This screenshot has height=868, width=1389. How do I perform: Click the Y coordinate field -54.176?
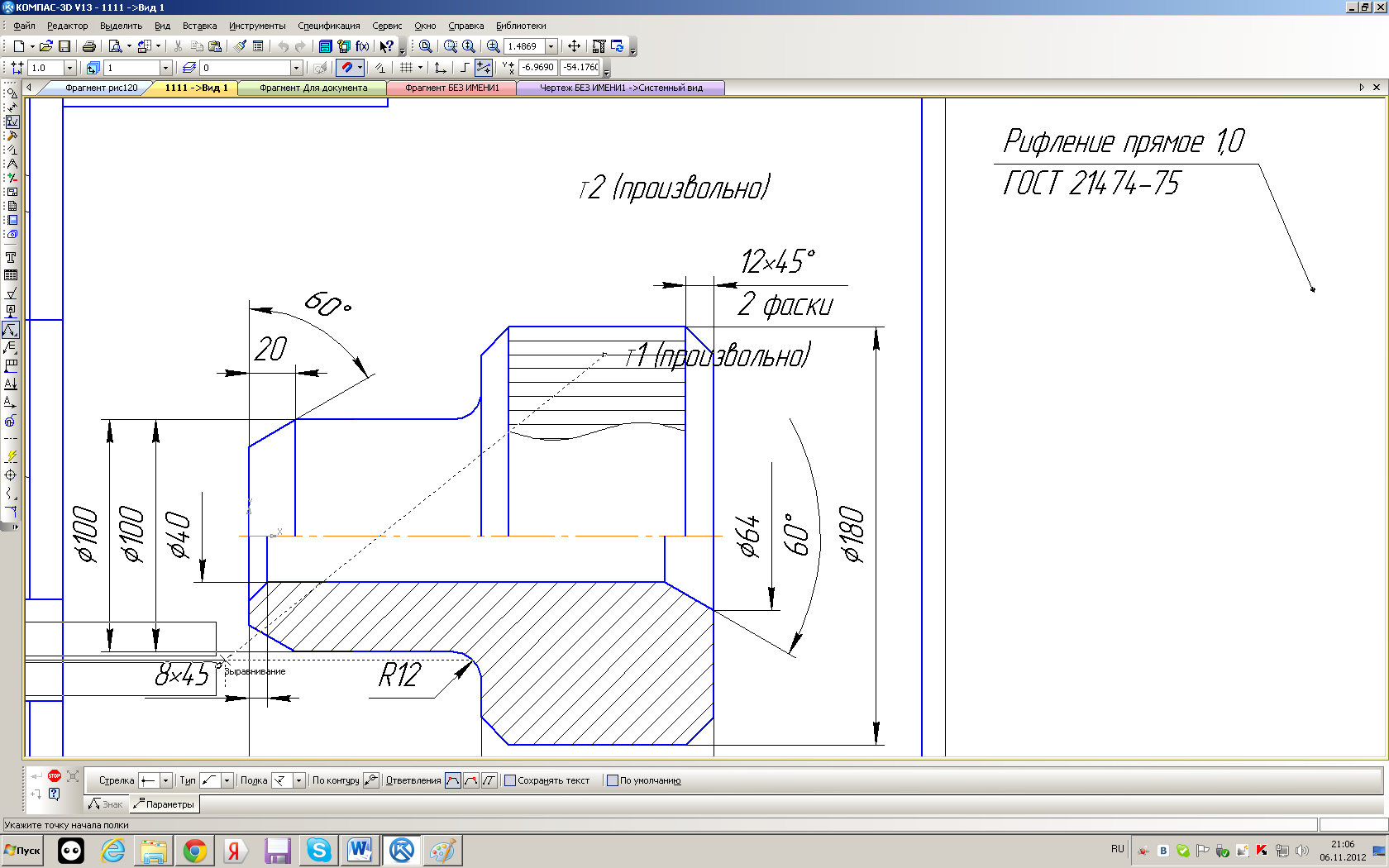[x=580, y=68]
